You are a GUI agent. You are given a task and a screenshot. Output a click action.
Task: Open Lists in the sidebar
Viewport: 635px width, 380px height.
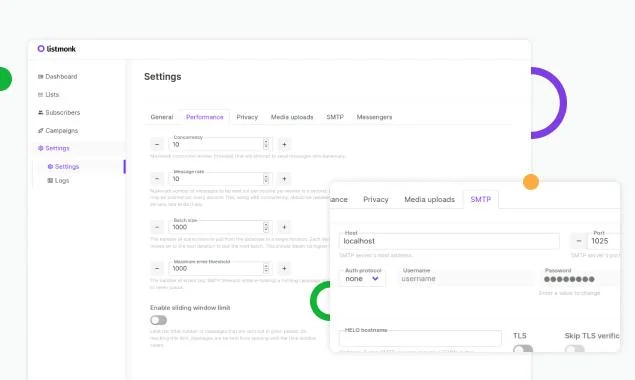52,94
